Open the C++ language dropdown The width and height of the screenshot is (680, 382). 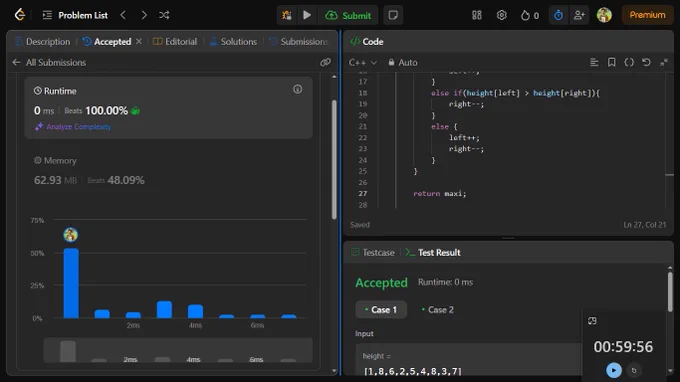363,63
